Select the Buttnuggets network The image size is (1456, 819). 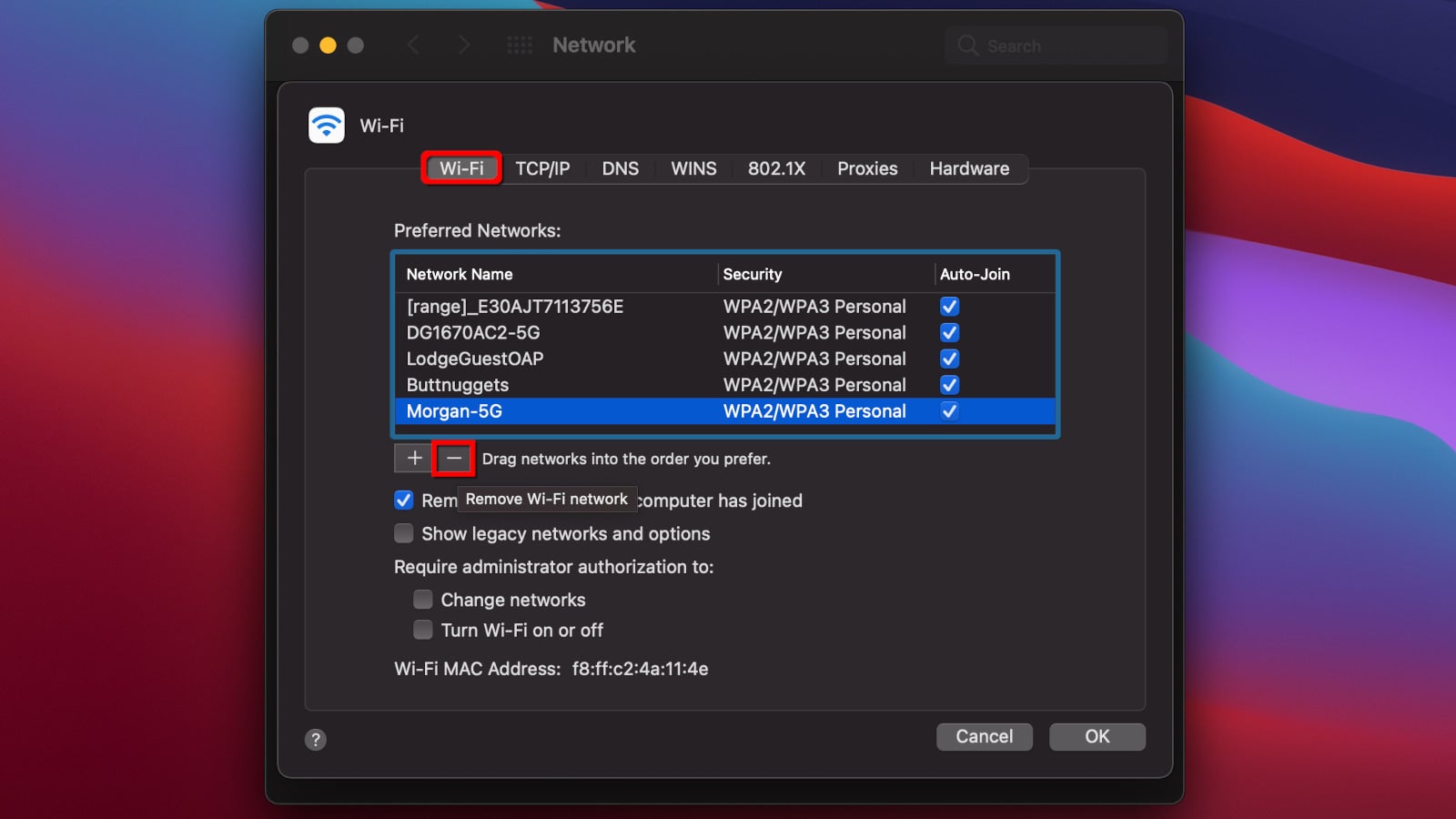click(x=725, y=385)
